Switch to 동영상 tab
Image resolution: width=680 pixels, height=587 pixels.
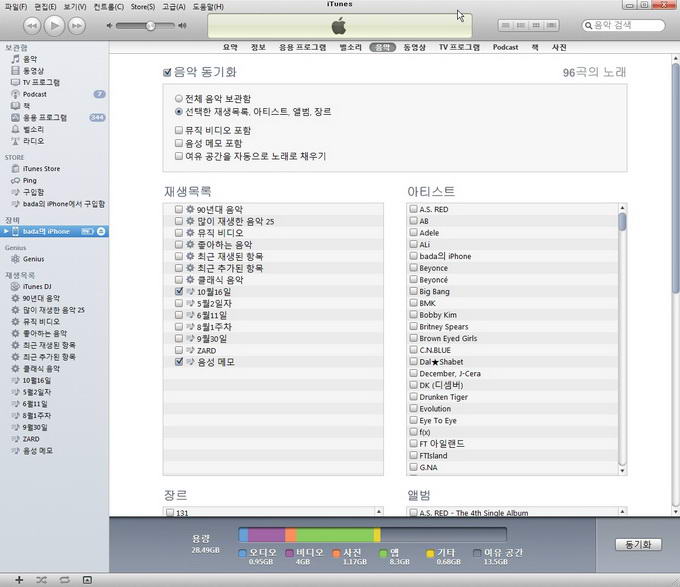414,47
